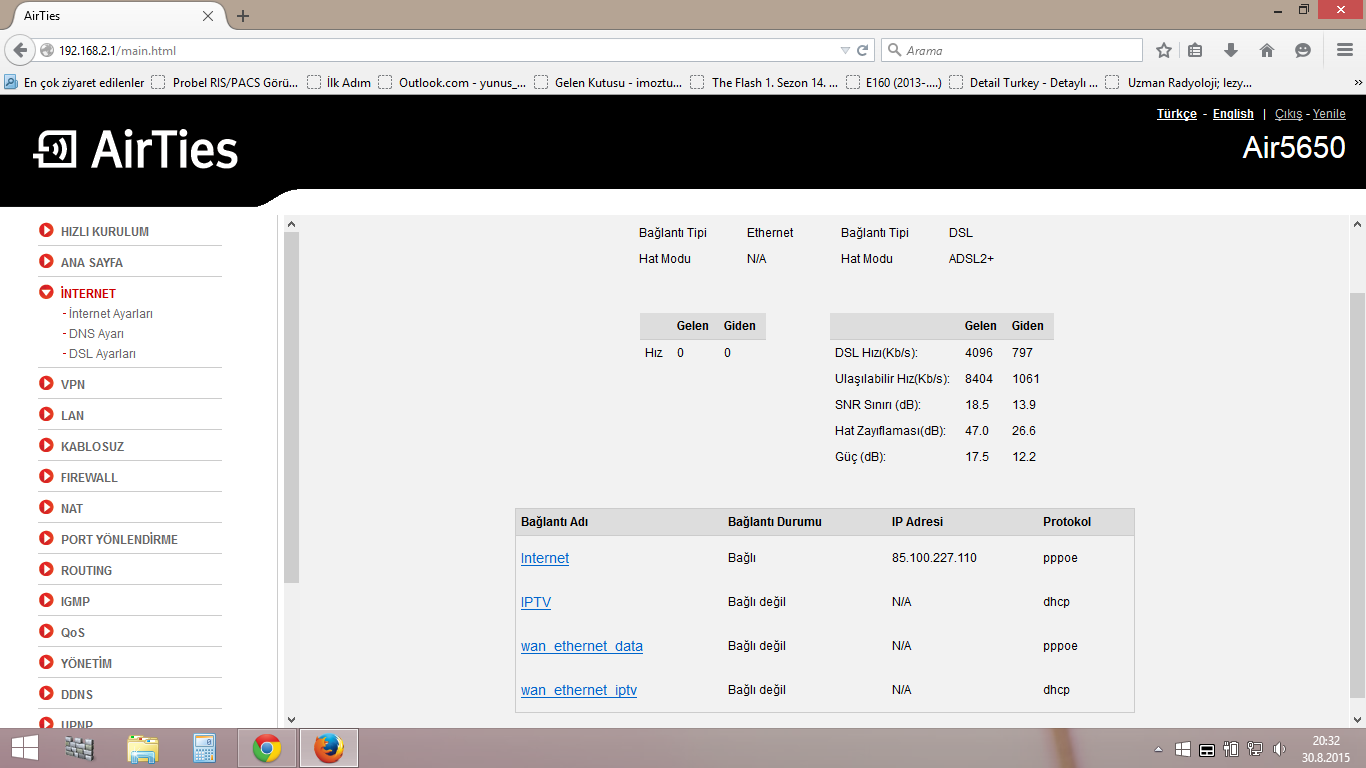Image resolution: width=1366 pixels, height=768 pixels.
Task: Open the downloads arrow icon
Action: [1231, 50]
